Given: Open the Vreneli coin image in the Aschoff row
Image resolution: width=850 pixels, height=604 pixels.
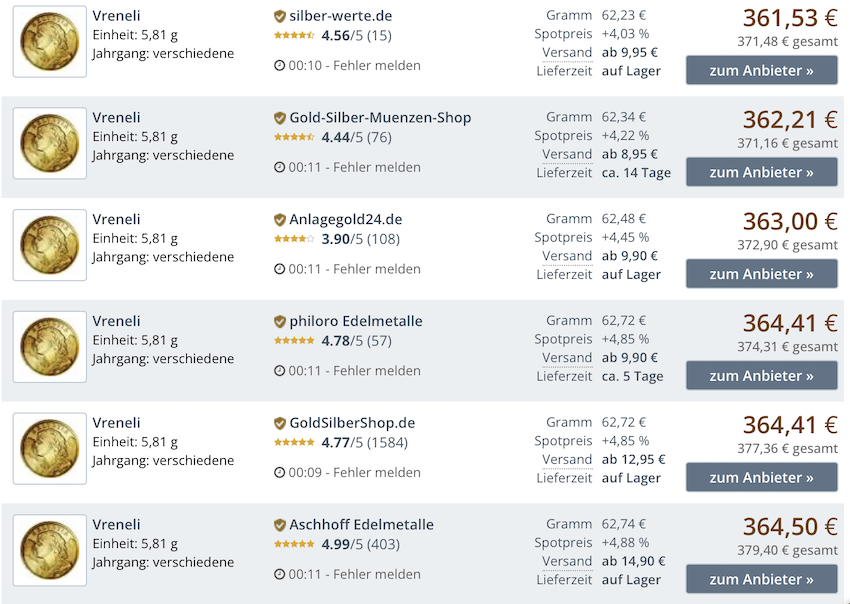Looking at the screenshot, I should [x=49, y=550].
